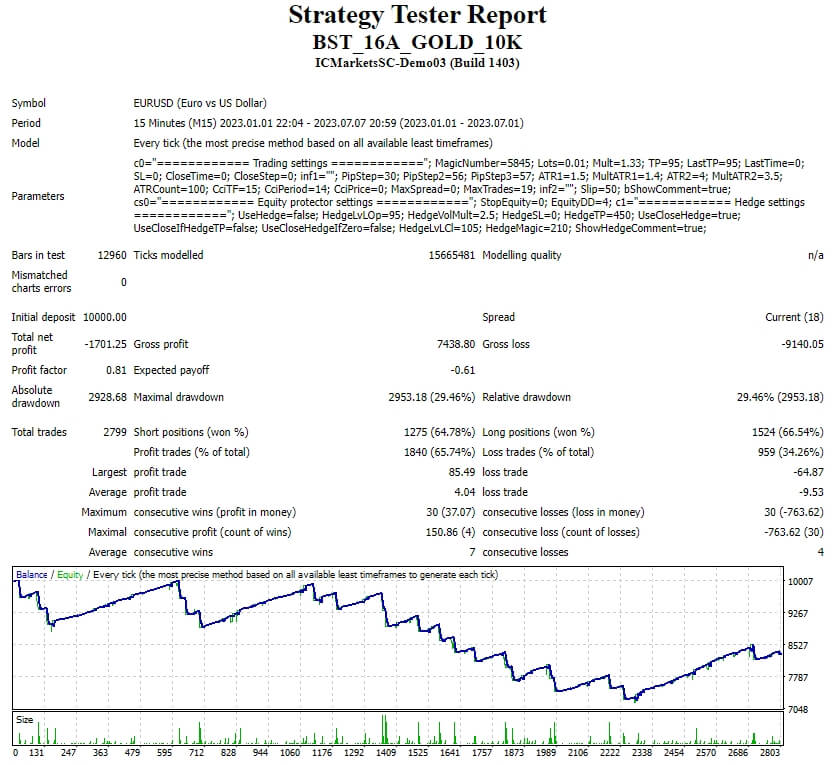838x765 pixels.
Task: Click average consecutive wins value 7
Action: (472, 552)
